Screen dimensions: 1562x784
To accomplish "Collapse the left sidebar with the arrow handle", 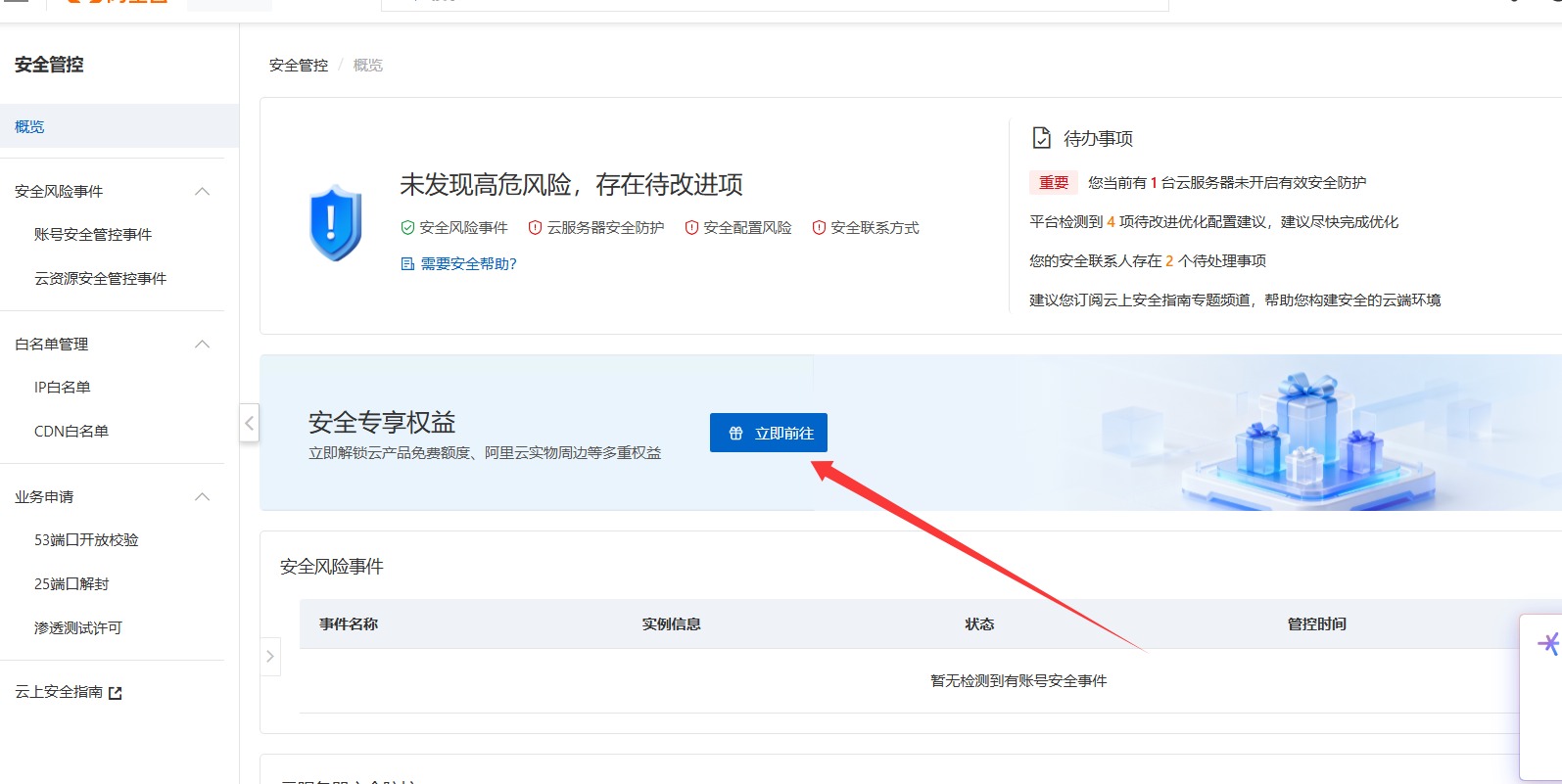I will point(250,423).
